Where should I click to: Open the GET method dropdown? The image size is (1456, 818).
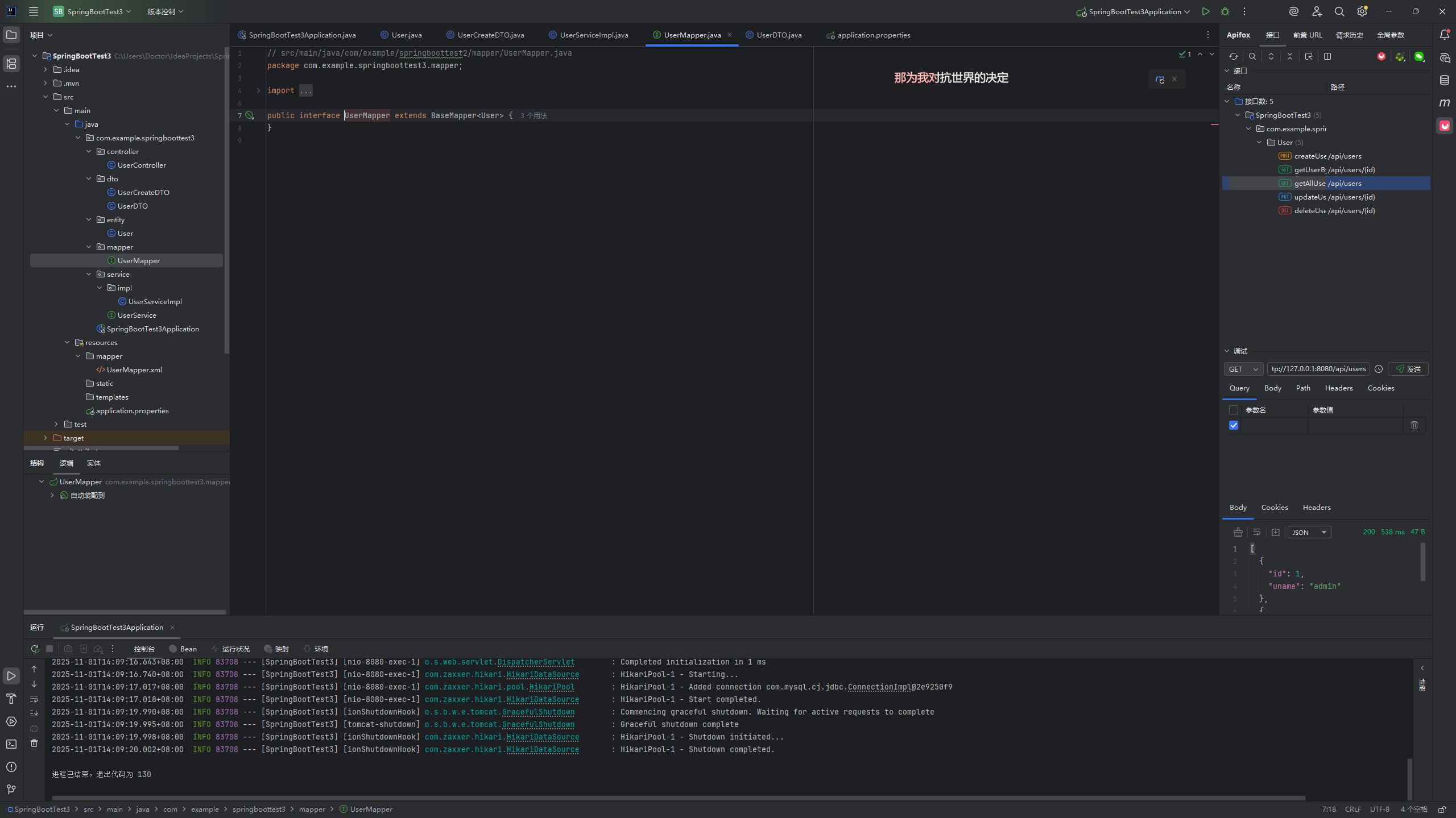[1243, 369]
